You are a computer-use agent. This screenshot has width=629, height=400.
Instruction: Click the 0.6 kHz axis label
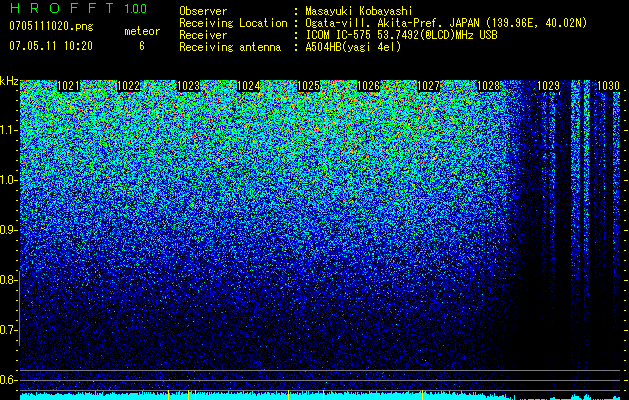pyautogui.click(x=7, y=380)
